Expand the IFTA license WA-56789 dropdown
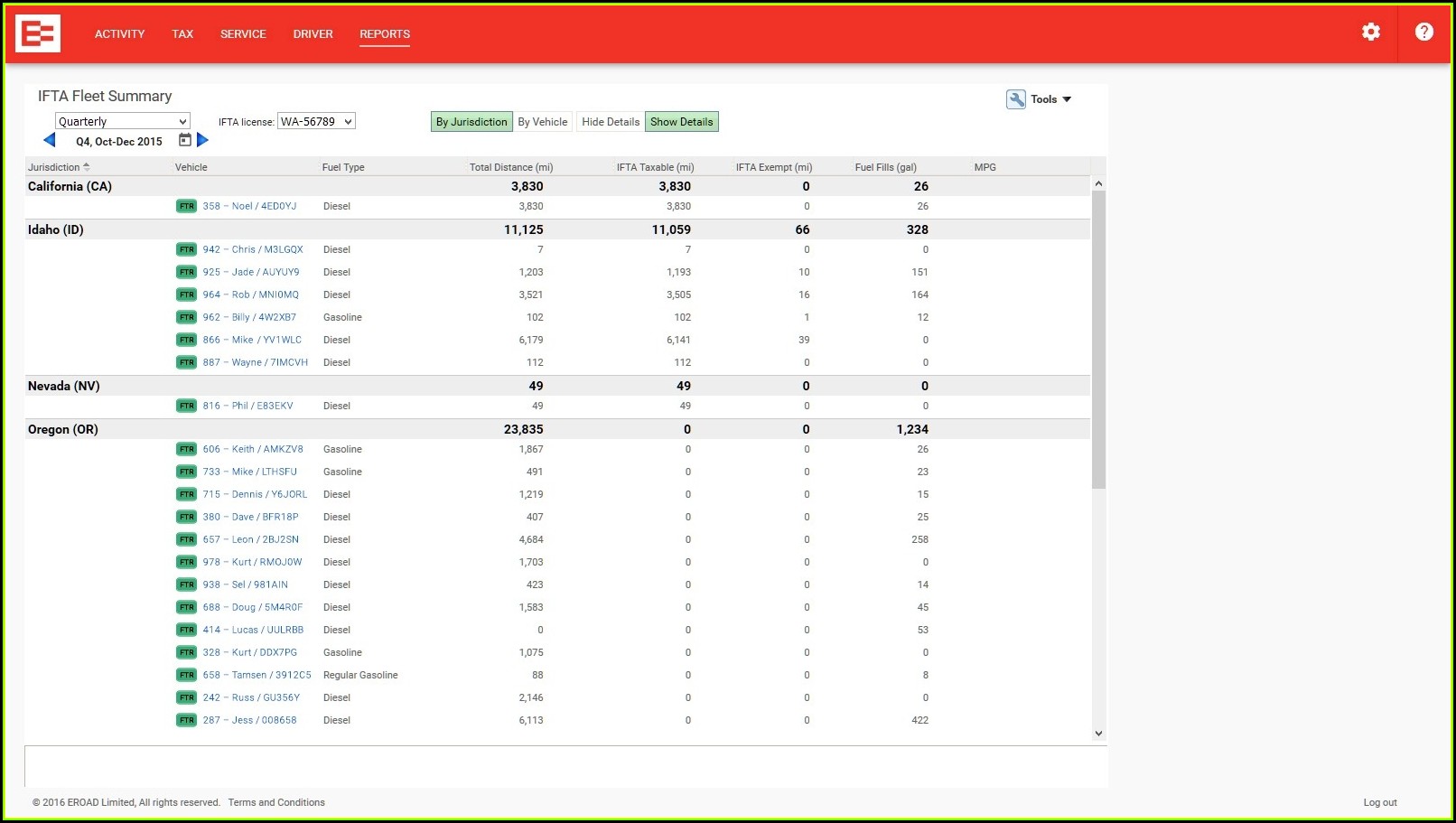Screen dimensions: 1456x823 (316, 121)
